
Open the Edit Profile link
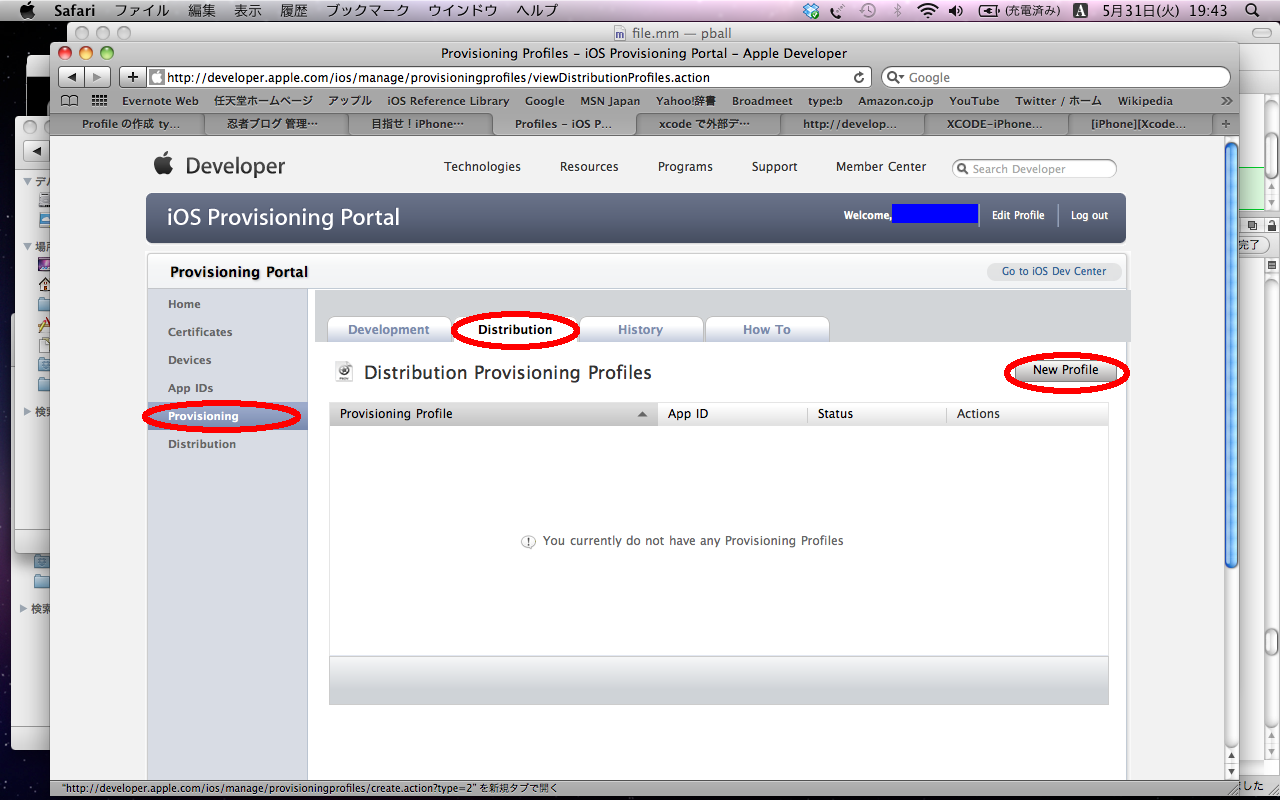[x=1018, y=215]
